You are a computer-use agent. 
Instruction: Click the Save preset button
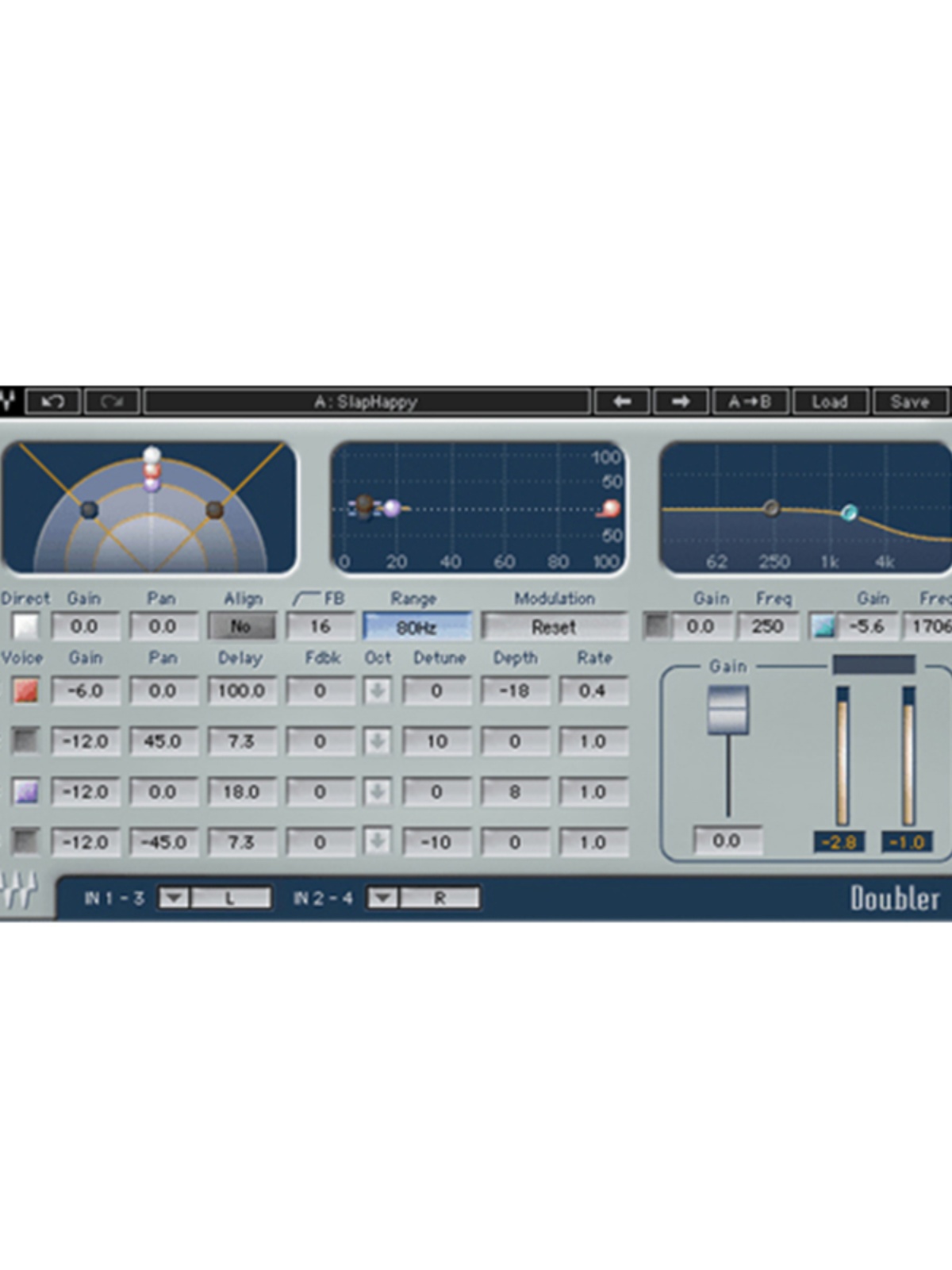(x=911, y=402)
